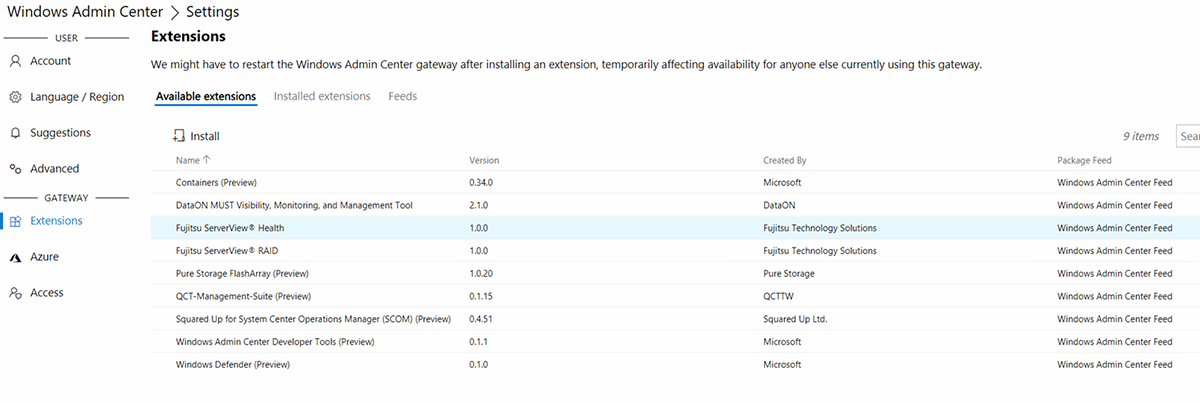The image size is (1200, 403).
Task: Click the Suggestions bell icon
Action: [15, 133]
